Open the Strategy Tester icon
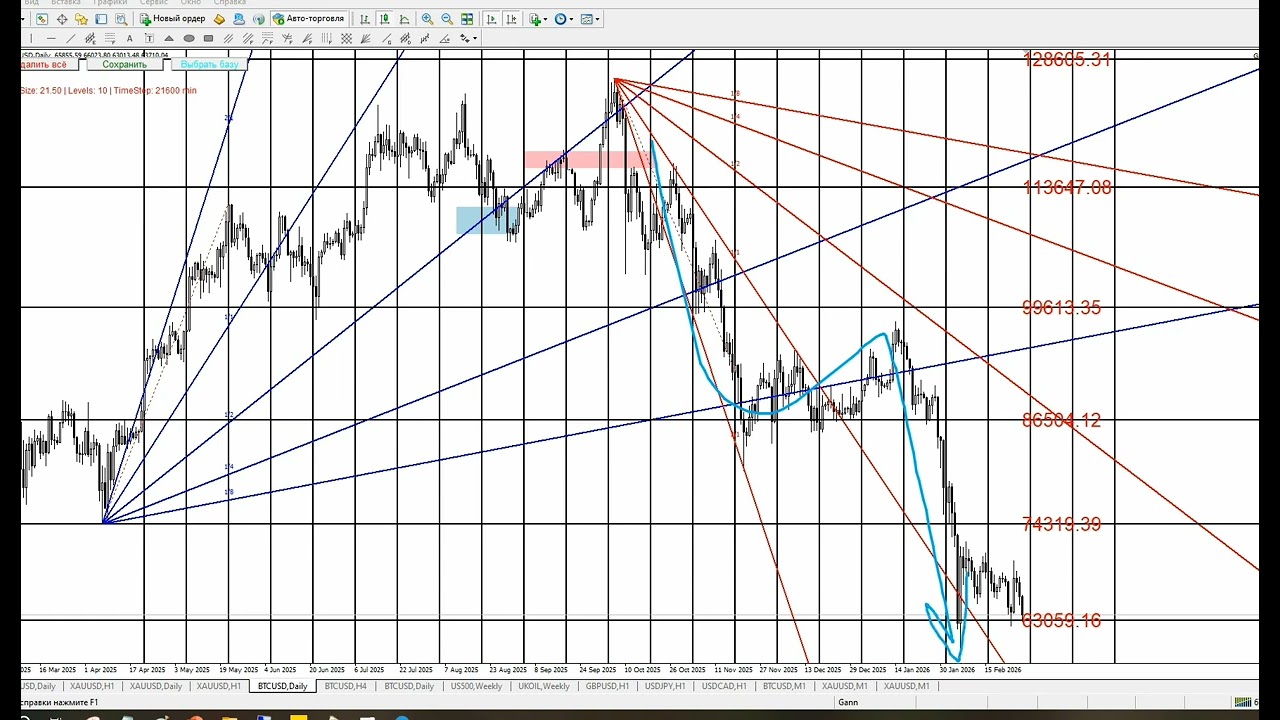1280x720 pixels. (x=120, y=18)
